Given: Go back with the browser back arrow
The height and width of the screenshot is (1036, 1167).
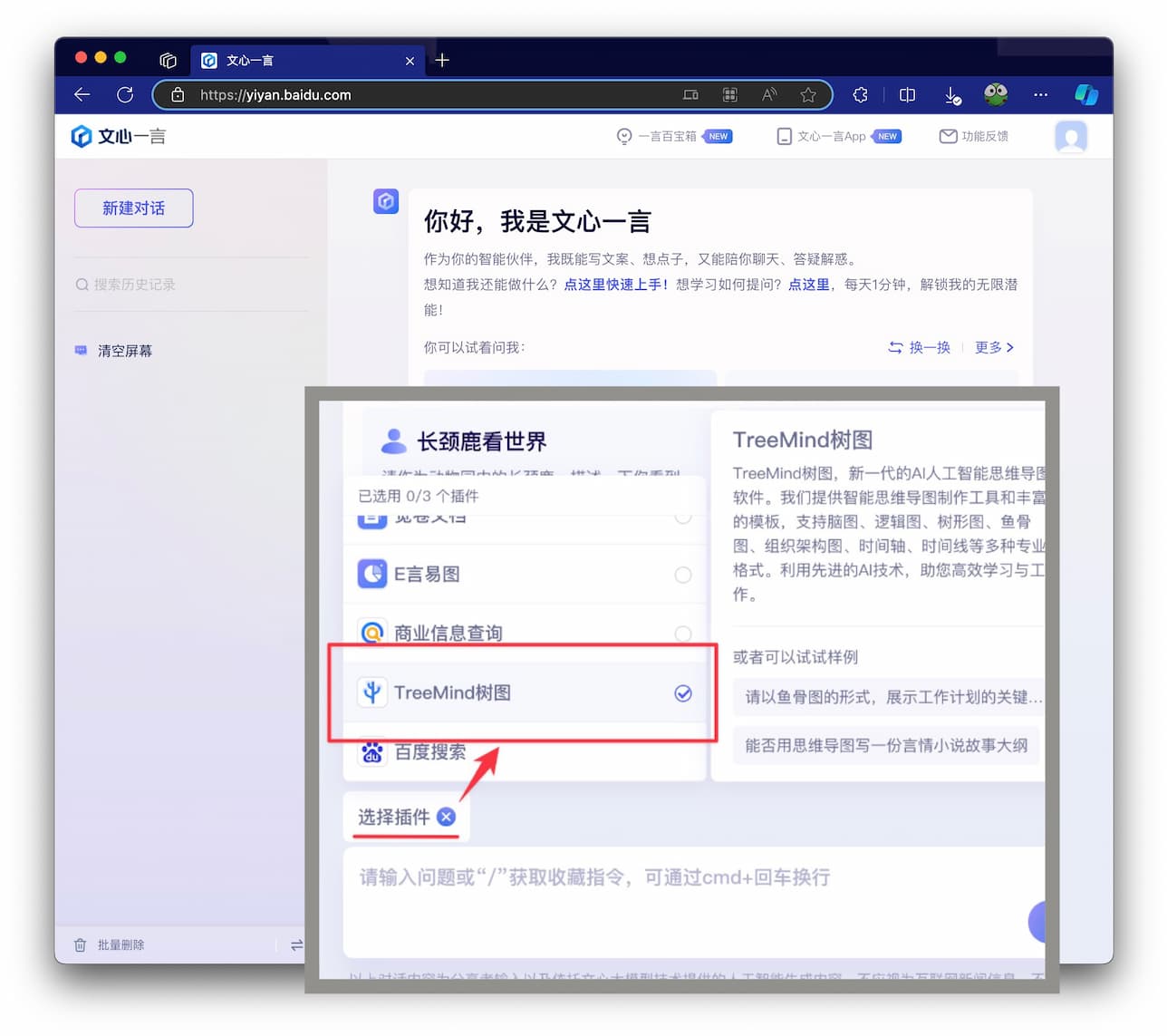Looking at the screenshot, I should coord(82,94).
